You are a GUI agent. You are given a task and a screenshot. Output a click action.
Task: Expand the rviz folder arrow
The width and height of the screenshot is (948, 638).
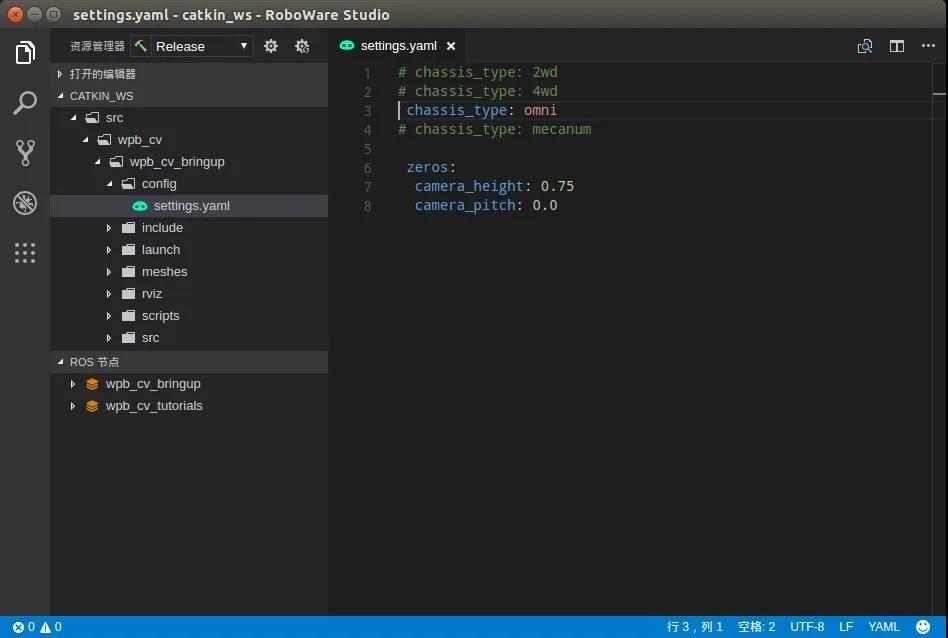109,294
